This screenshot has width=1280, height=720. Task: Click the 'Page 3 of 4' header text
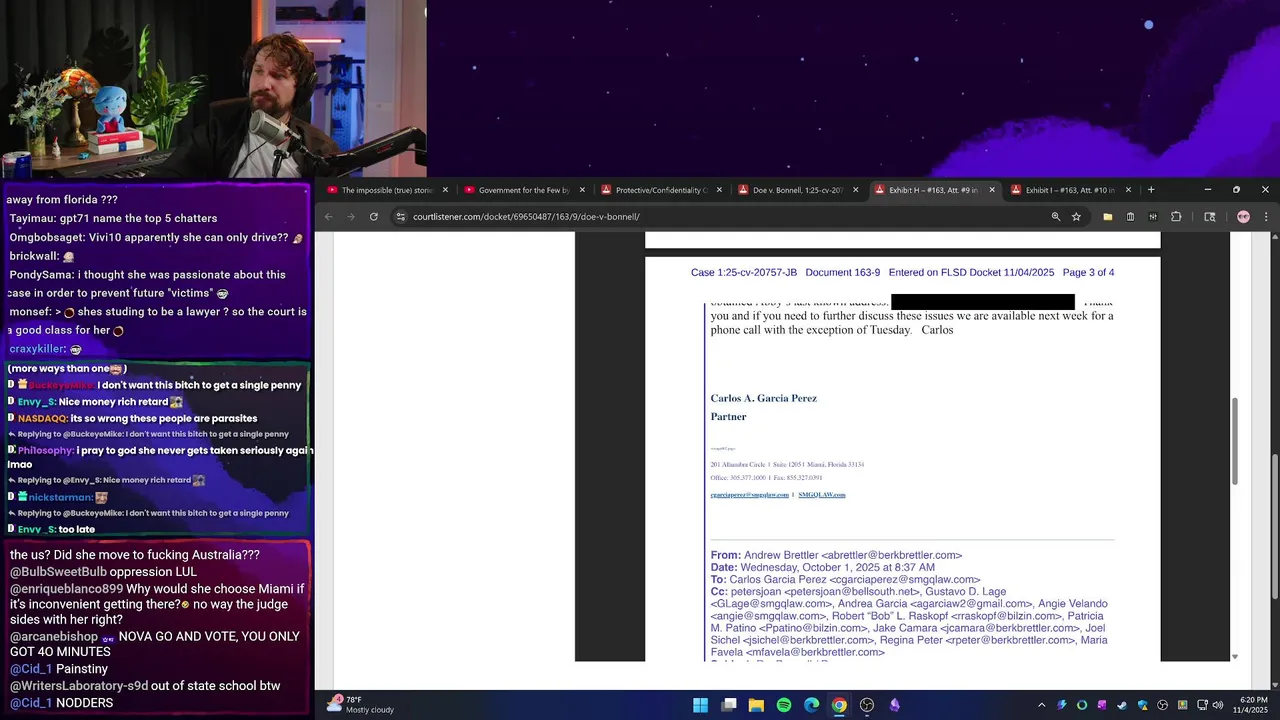tap(1088, 272)
